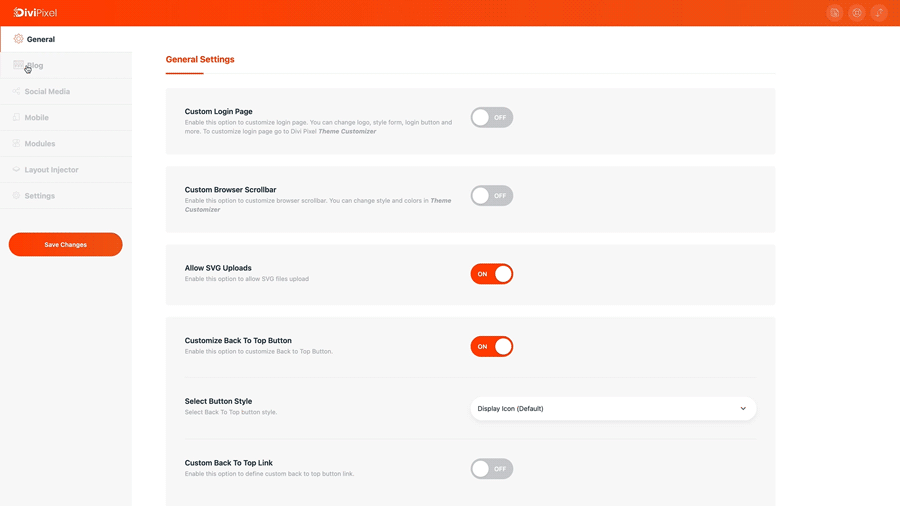This screenshot has width=900, height=506.
Task: Click the Social Media share icon
Action: point(16,91)
